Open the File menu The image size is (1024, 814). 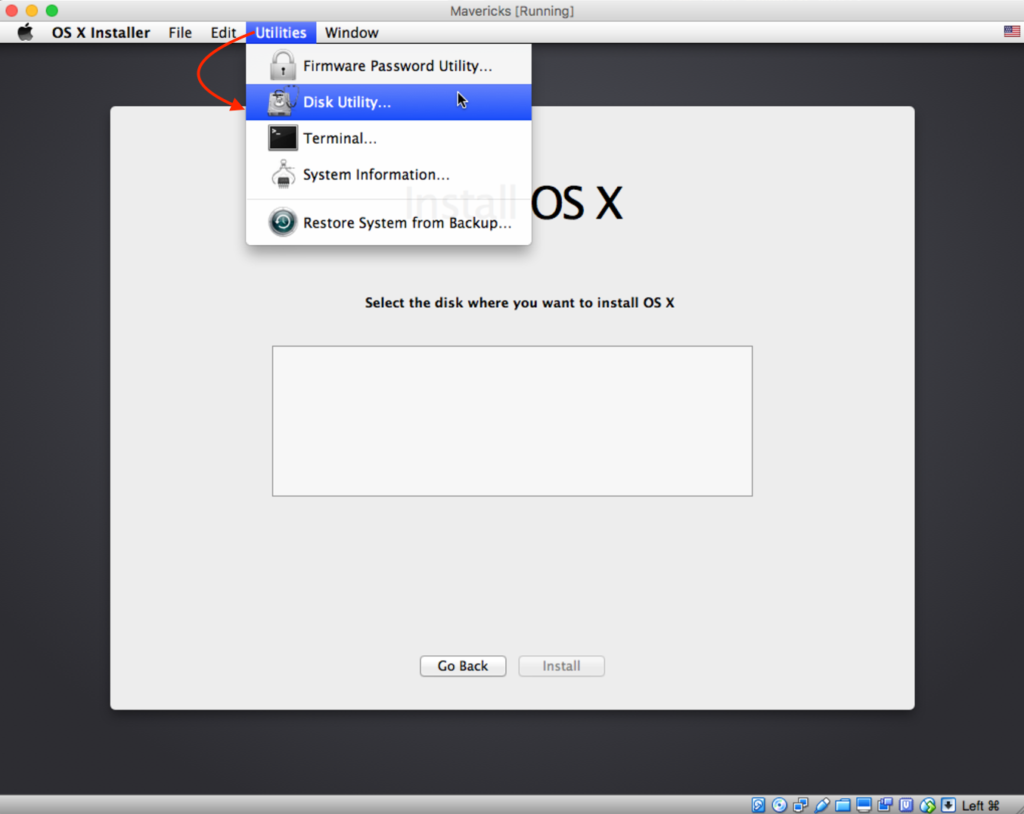click(x=179, y=32)
